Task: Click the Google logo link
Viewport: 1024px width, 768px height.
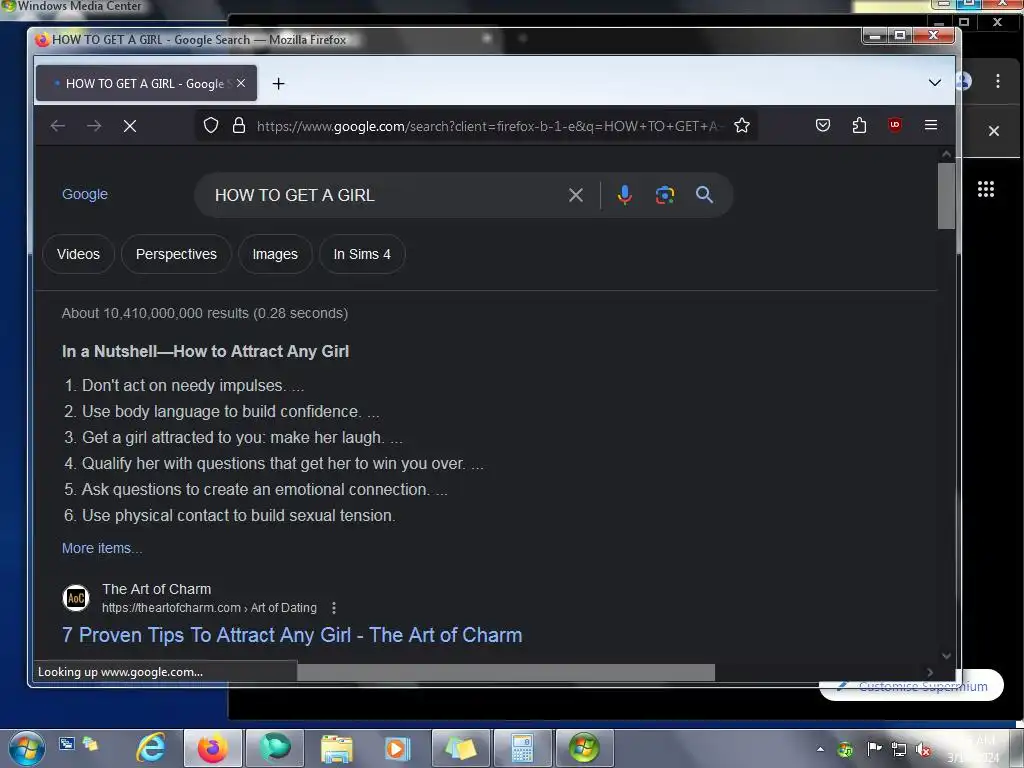Action: point(85,194)
